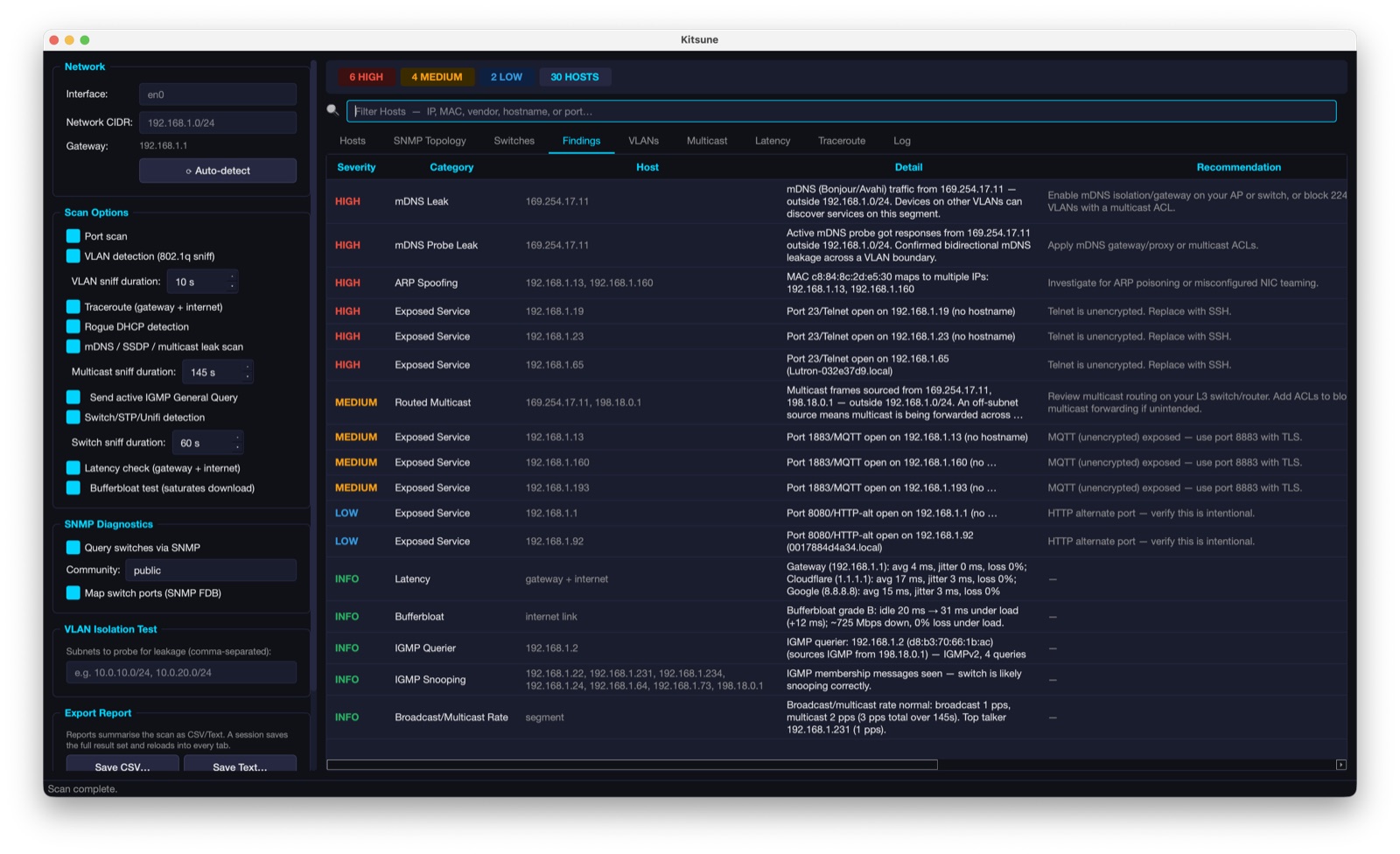
Task: Click the SNMP Community field
Action: click(211, 570)
